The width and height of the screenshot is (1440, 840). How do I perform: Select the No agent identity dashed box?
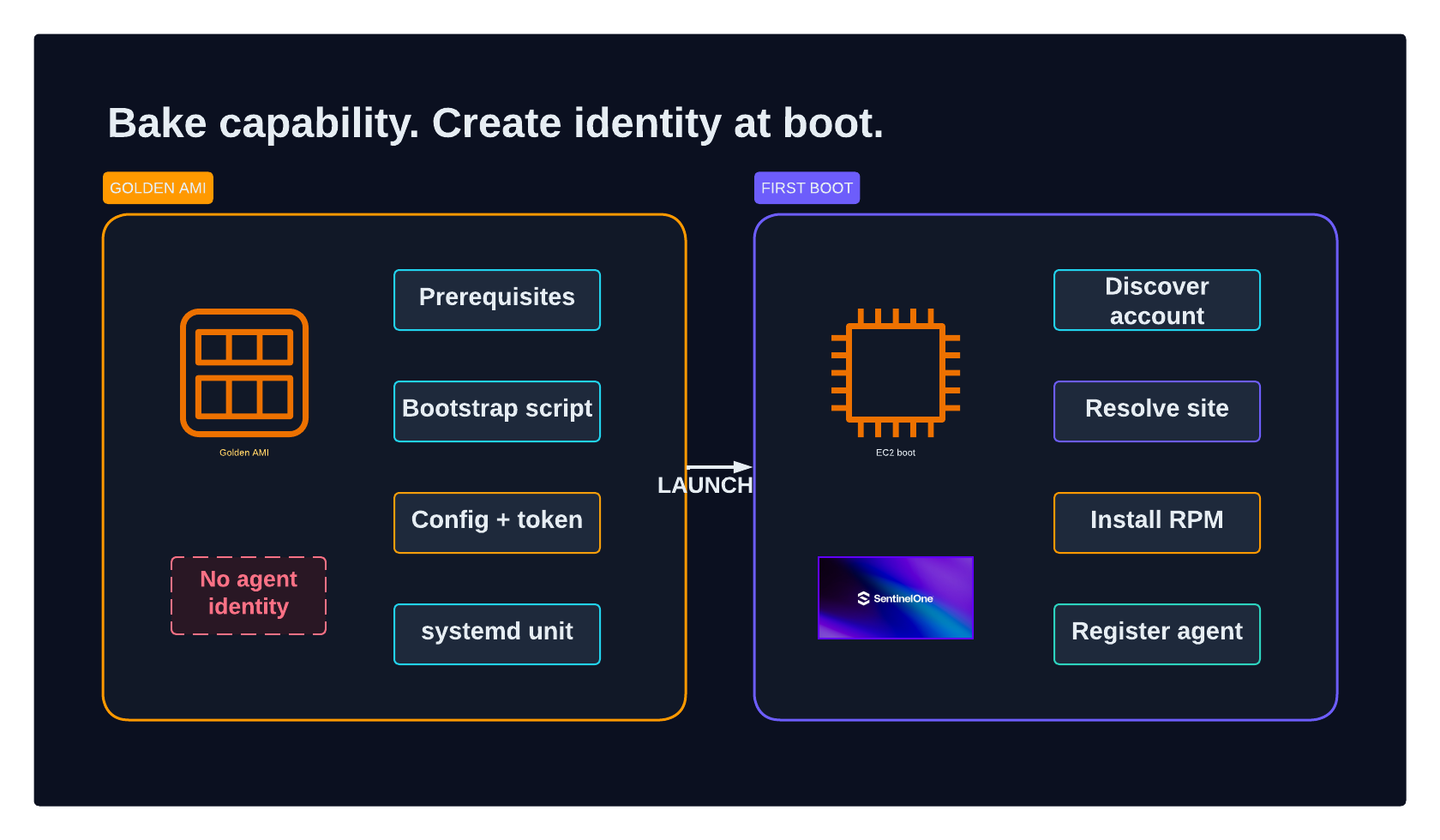click(249, 596)
